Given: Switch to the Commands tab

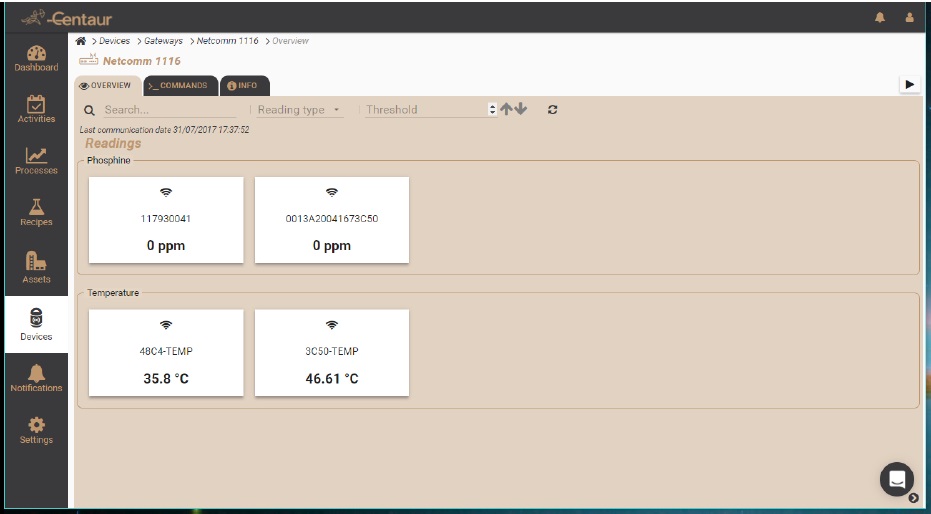Looking at the screenshot, I should tap(180, 86).
